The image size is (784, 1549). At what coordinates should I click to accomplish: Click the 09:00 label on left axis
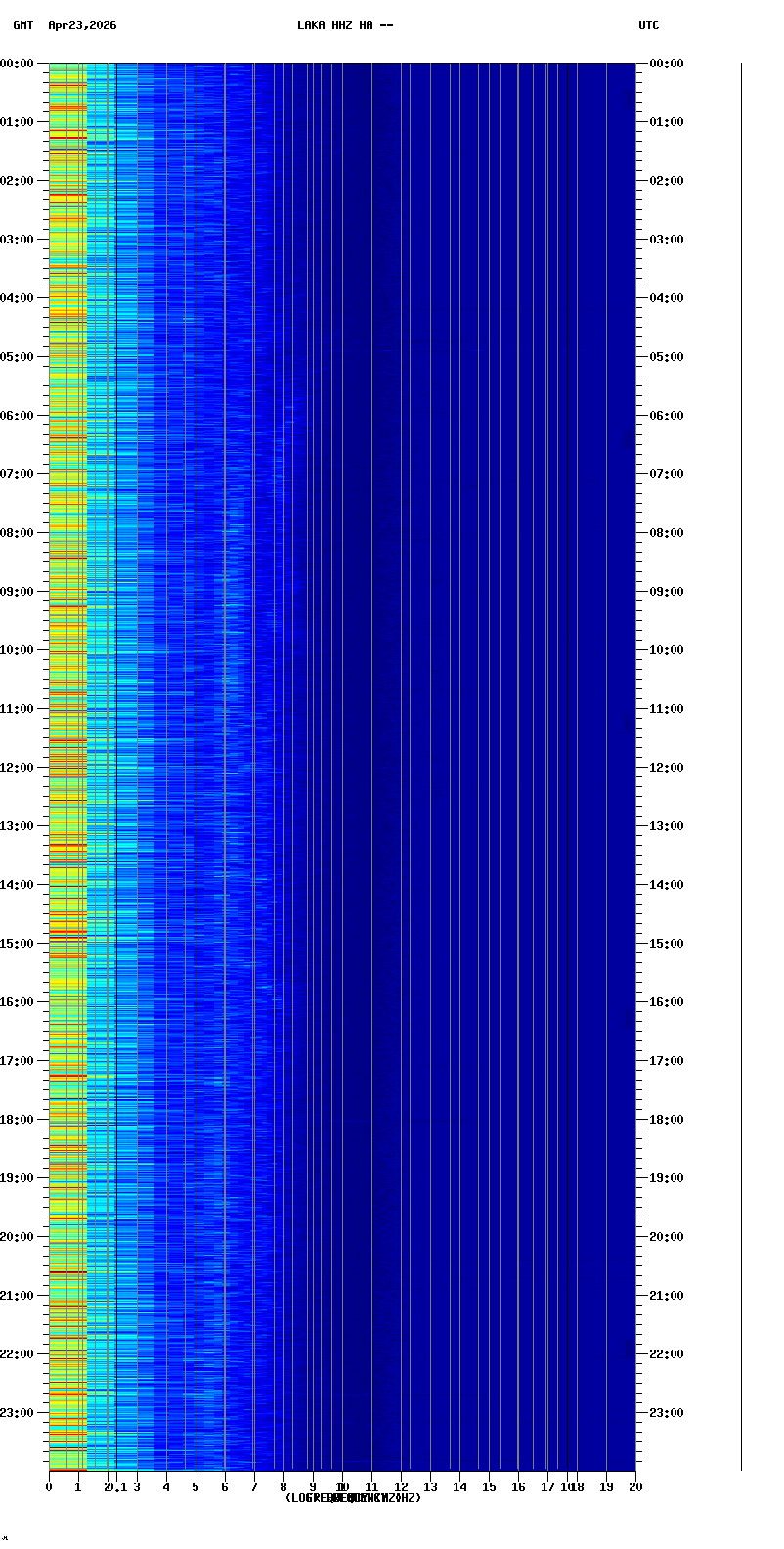[x=17, y=592]
